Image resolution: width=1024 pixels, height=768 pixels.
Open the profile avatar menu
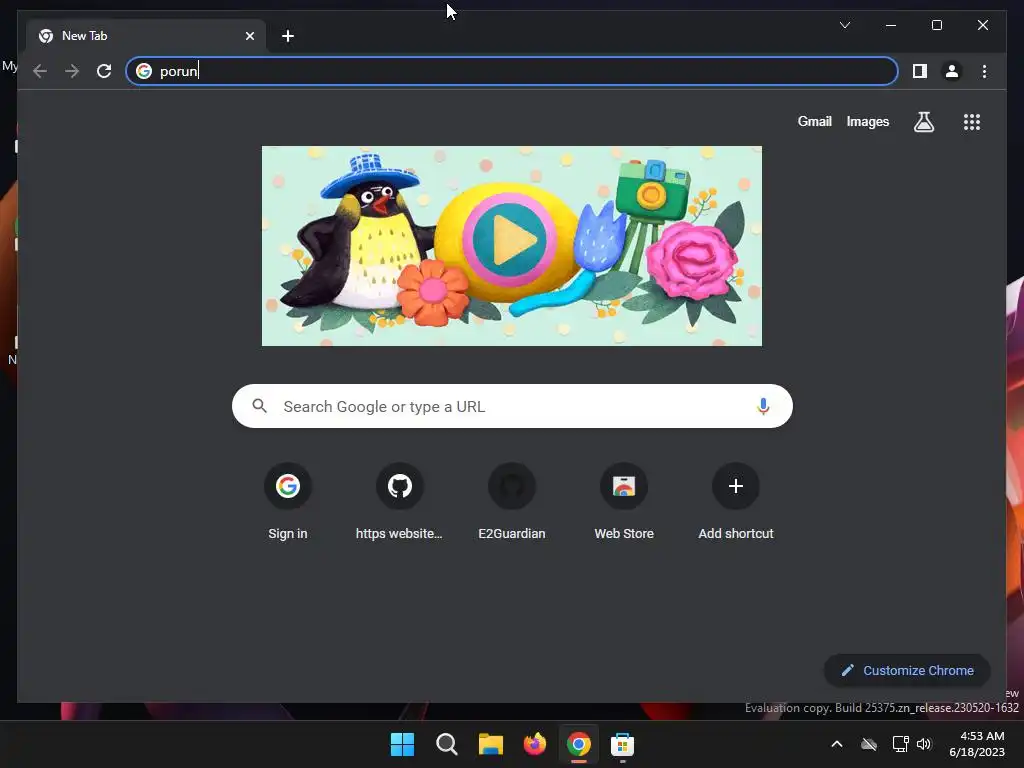click(x=952, y=71)
